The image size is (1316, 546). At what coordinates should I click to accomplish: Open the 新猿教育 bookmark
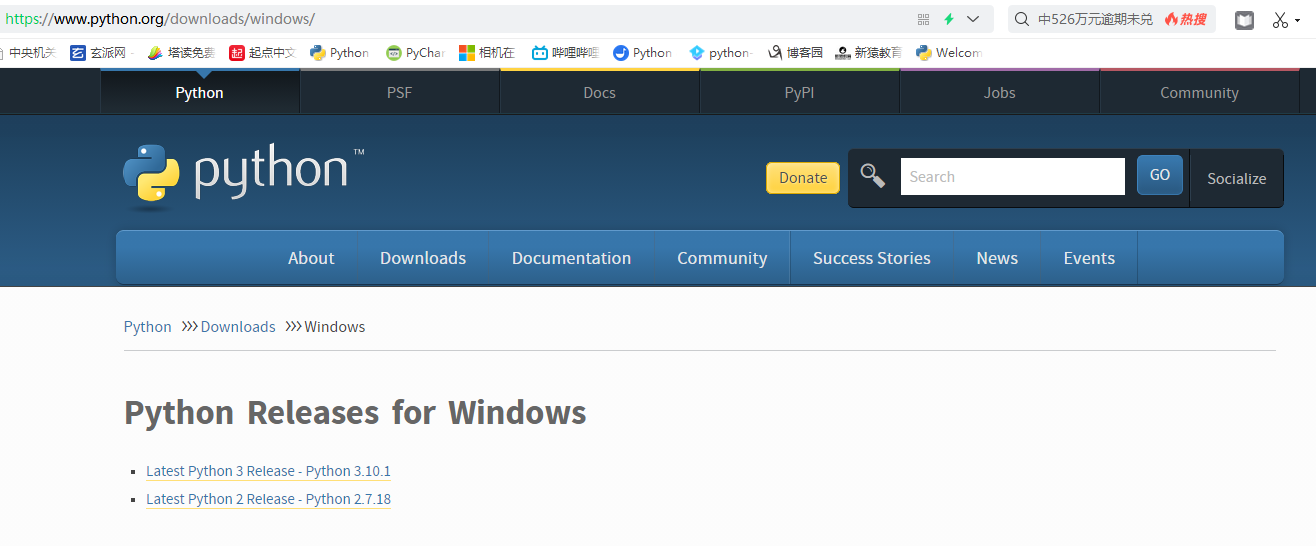[x=868, y=53]
